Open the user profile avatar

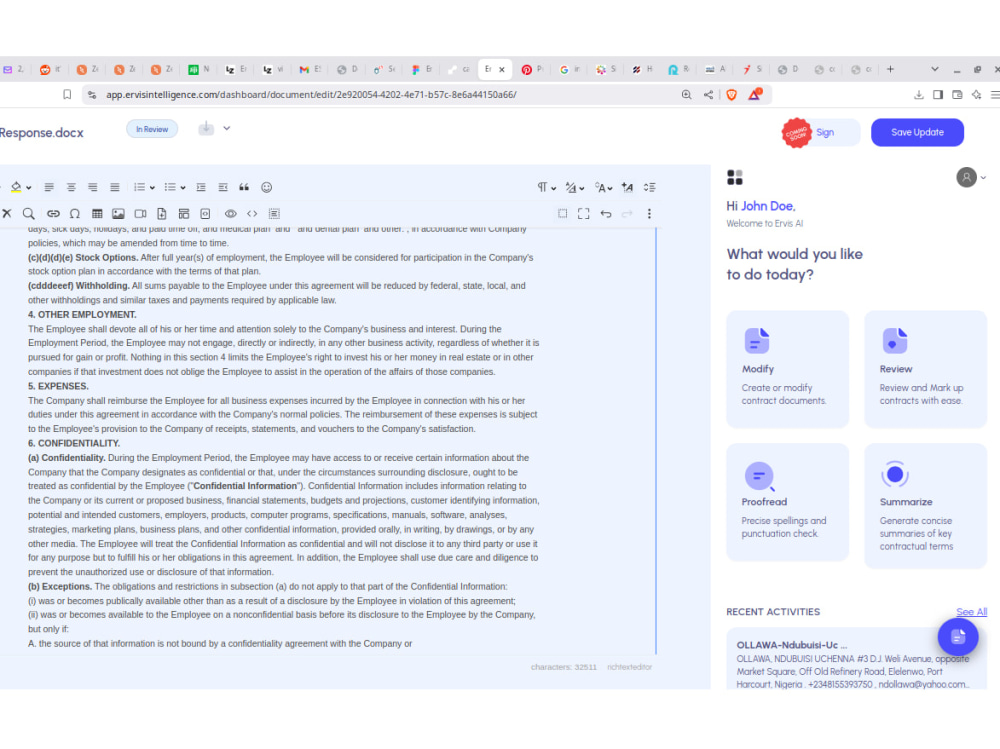(x=966, y=177)
